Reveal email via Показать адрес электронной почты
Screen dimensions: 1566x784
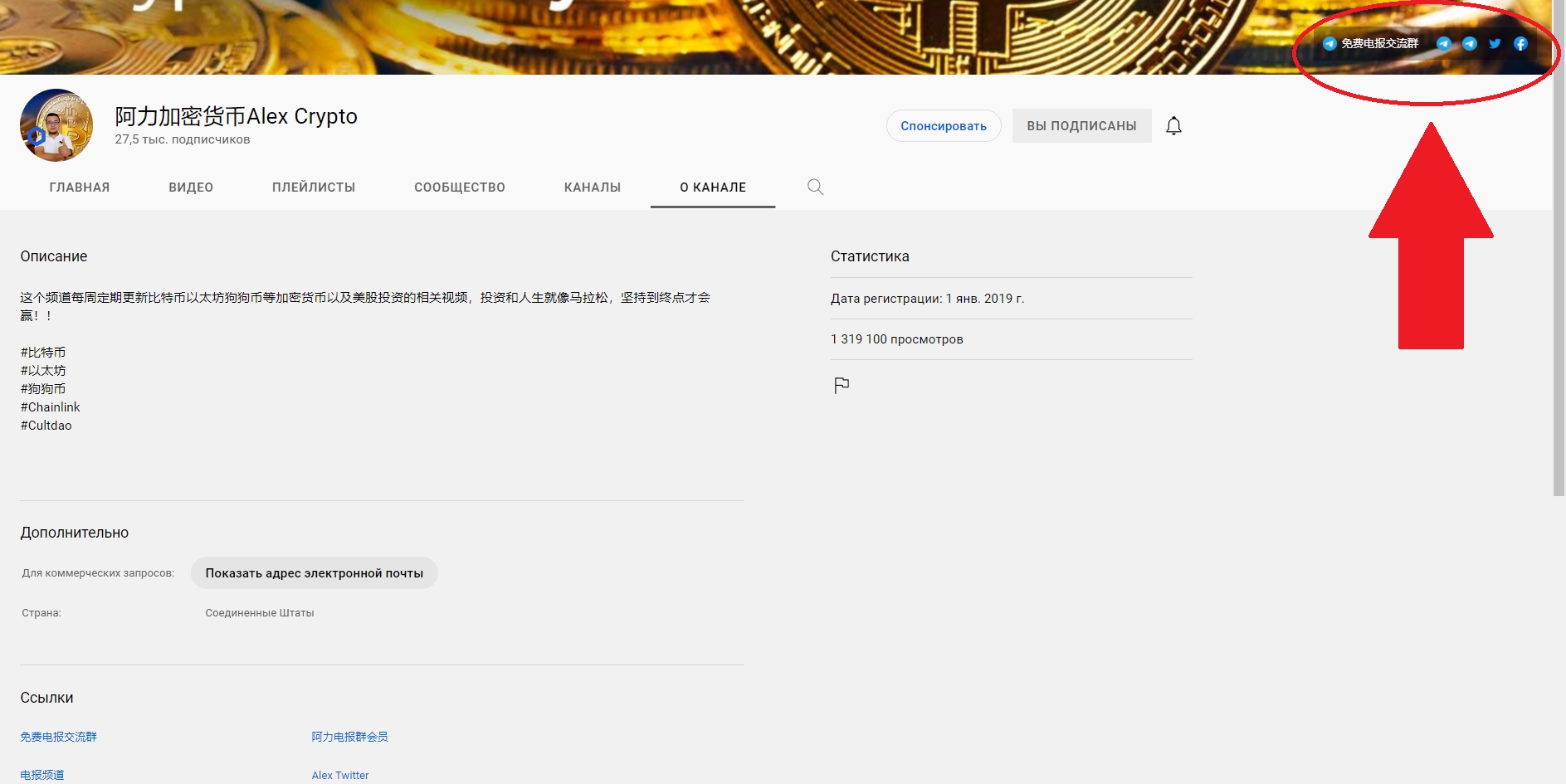[x=314, y=573]
